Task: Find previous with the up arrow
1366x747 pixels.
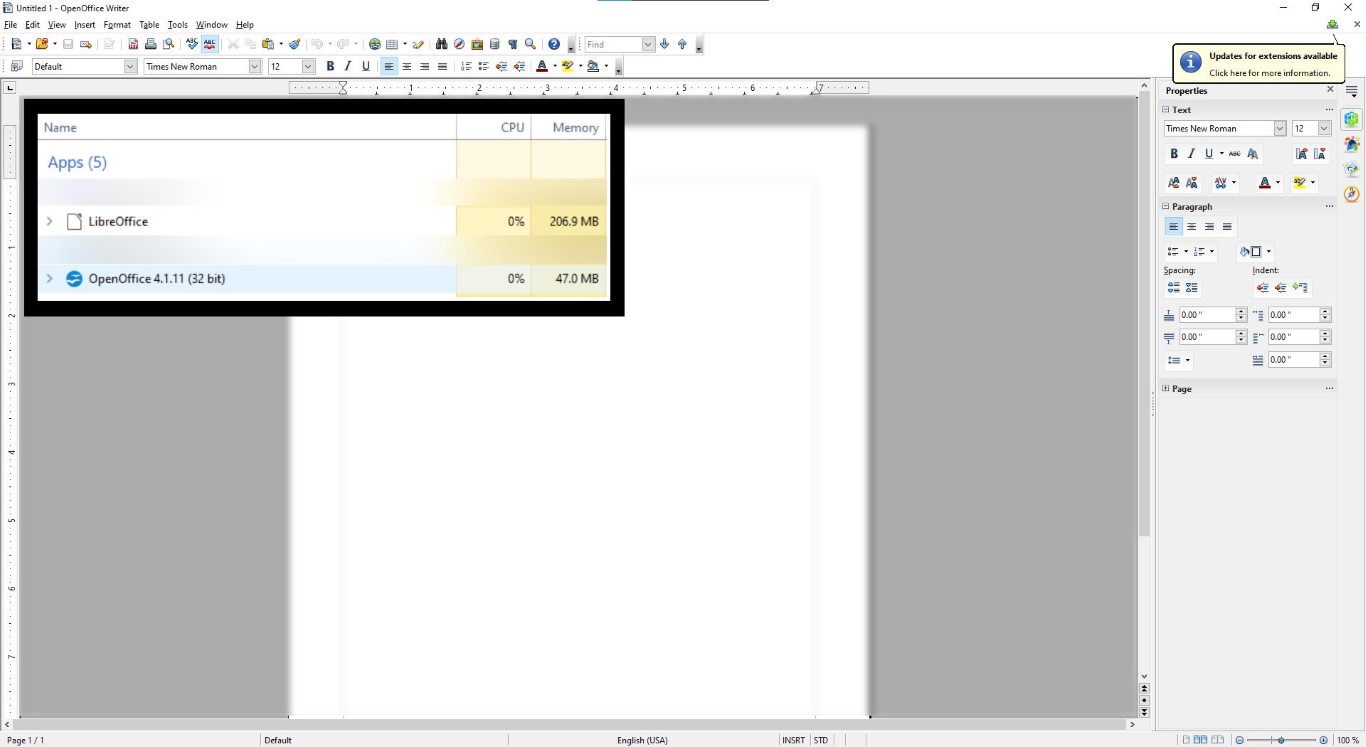Action: coord(682,44)
